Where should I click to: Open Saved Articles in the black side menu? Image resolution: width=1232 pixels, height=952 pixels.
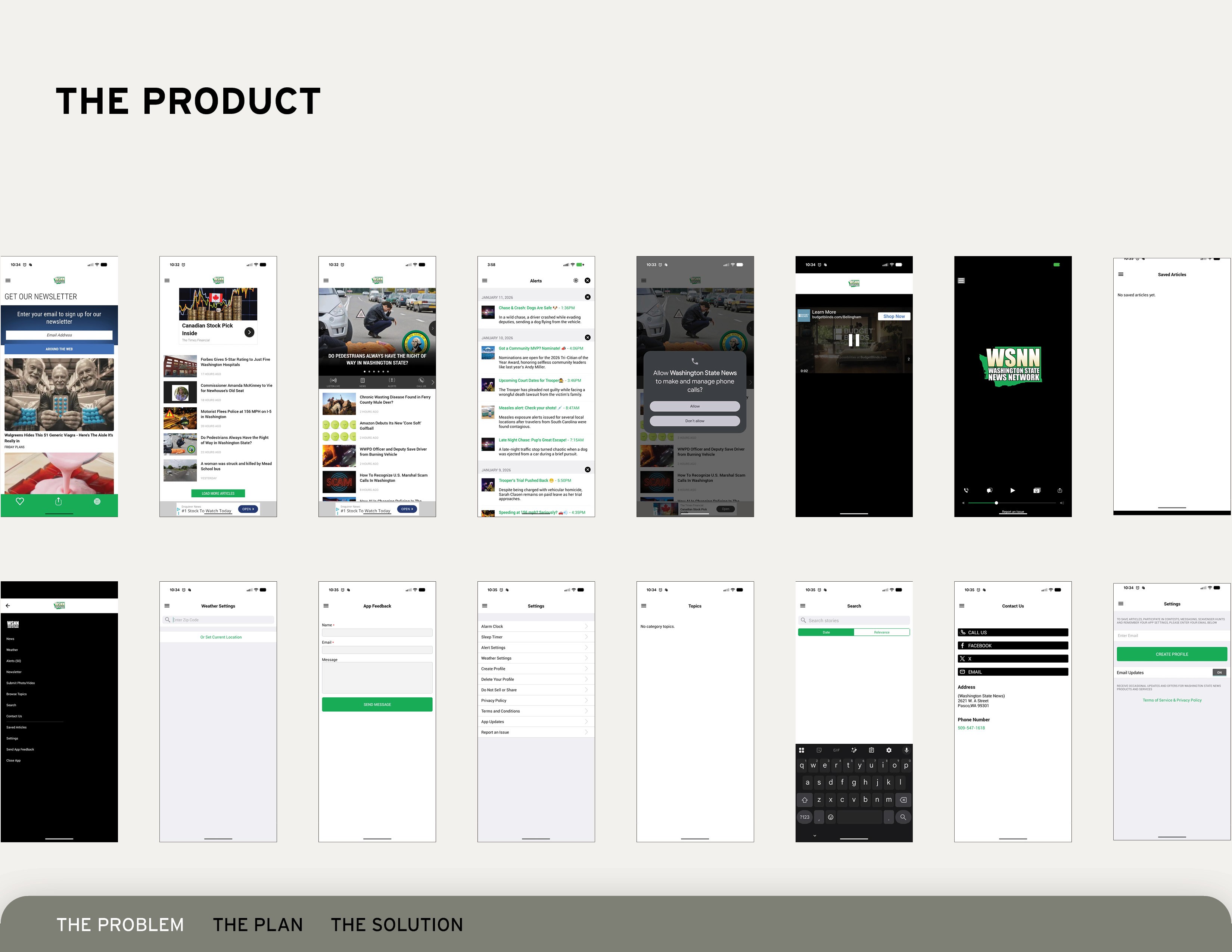pyautogui.click(x=16, y=728)
